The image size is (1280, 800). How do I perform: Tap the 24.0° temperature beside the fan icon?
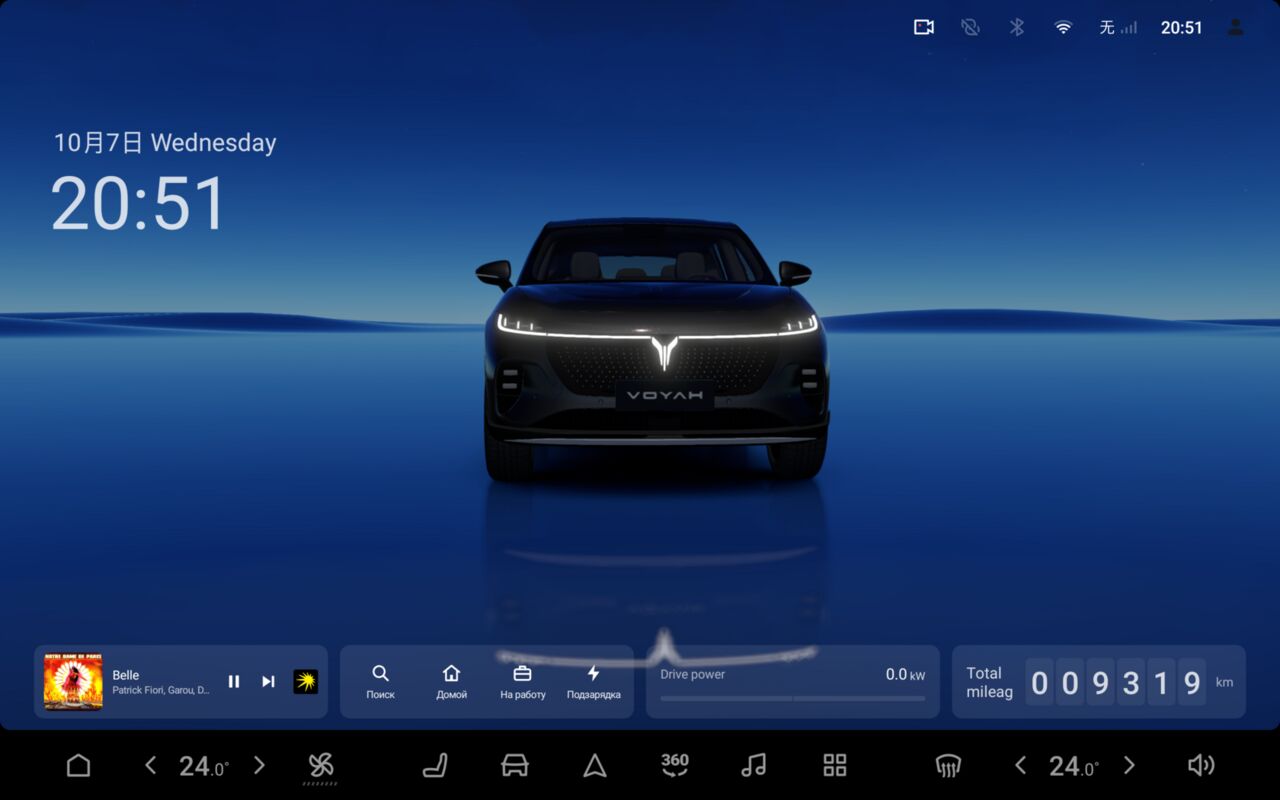tap(204, 767)
